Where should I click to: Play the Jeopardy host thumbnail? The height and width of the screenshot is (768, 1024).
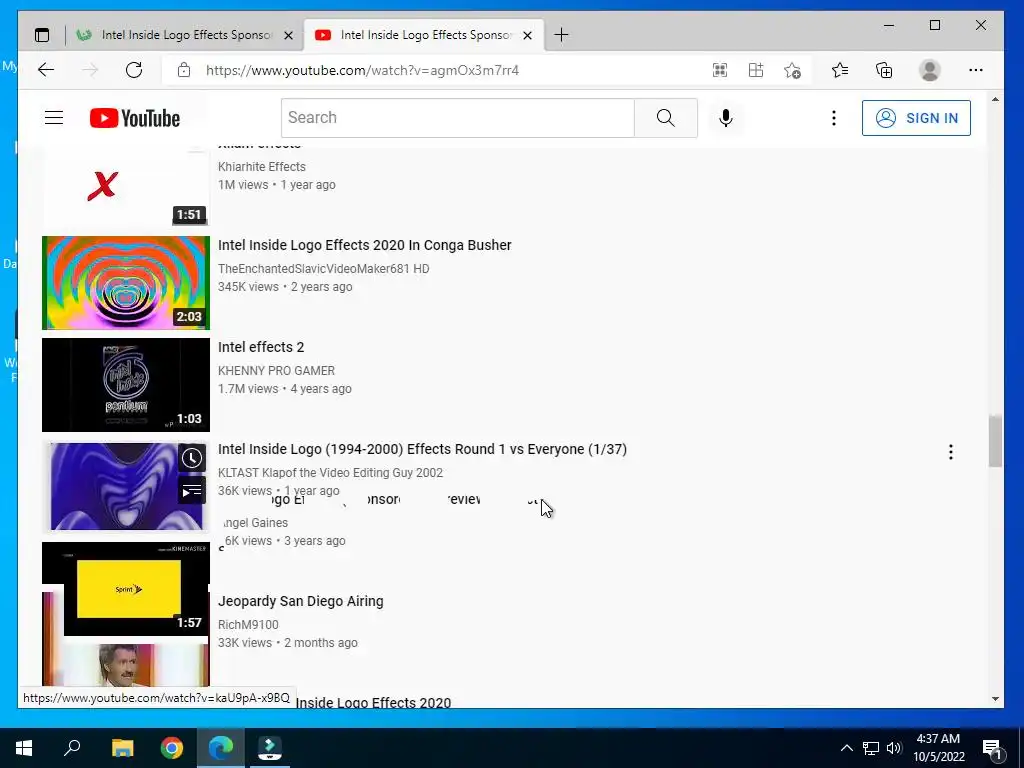126,665
